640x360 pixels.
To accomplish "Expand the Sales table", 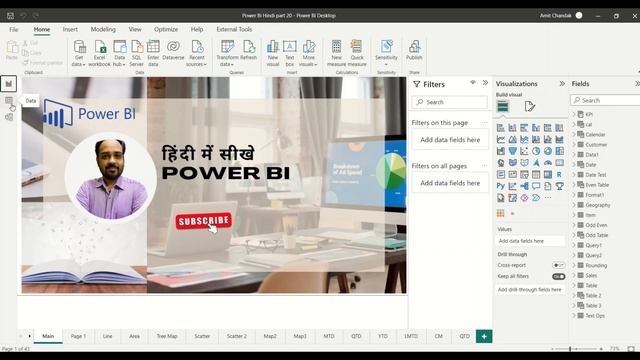I will (x=573, y=276).
